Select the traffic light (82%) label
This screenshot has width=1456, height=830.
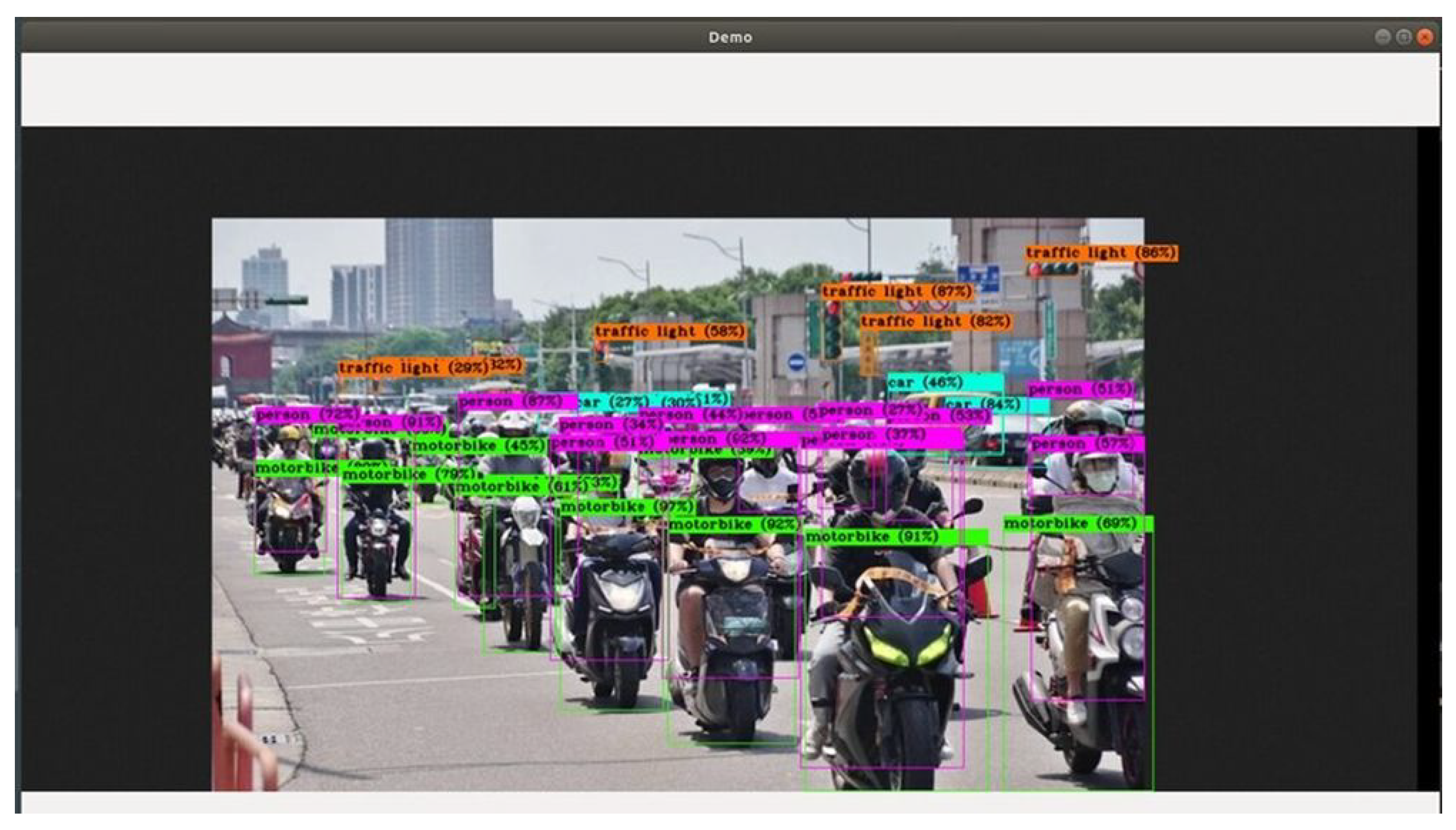coord(935,322)
